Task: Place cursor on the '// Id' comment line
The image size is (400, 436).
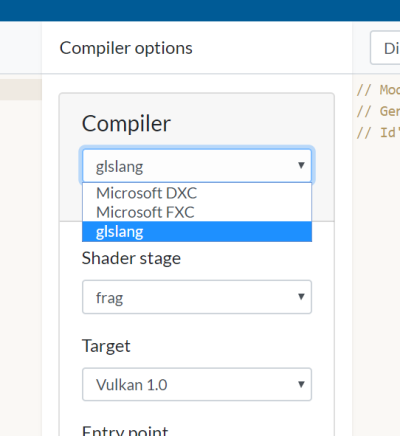Action: tap(378, 133)
